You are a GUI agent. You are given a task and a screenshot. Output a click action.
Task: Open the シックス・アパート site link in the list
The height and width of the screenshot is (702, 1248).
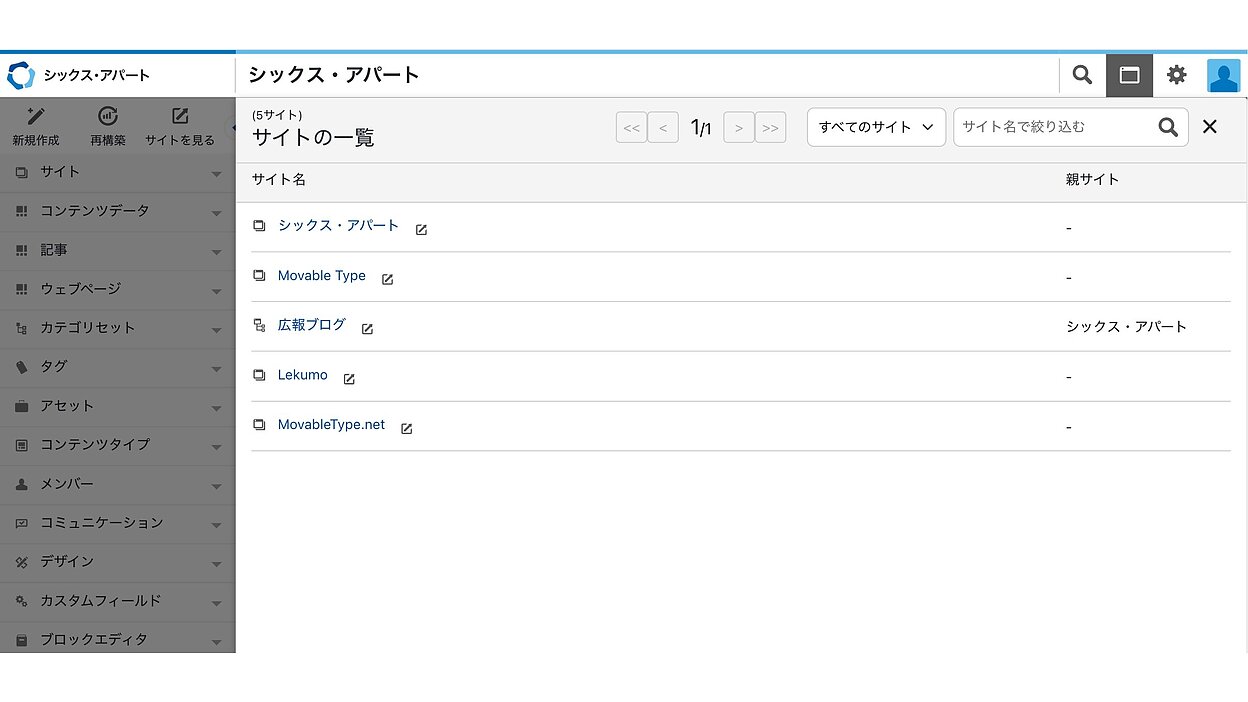[338, 226]
